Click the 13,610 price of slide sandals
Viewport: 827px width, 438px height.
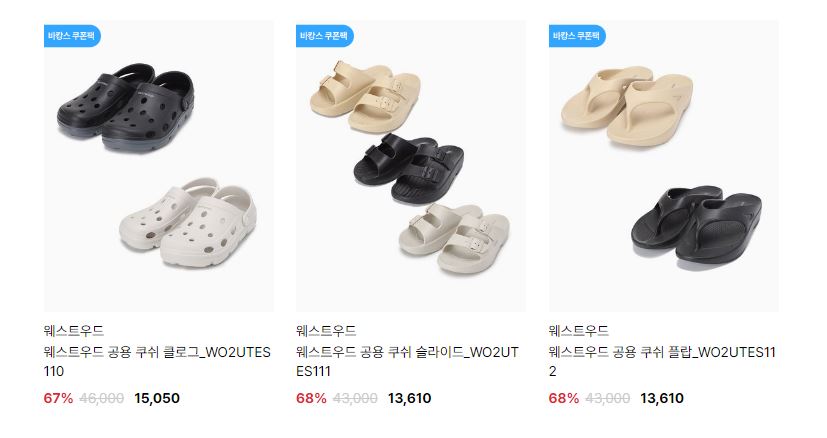point(409,398)
